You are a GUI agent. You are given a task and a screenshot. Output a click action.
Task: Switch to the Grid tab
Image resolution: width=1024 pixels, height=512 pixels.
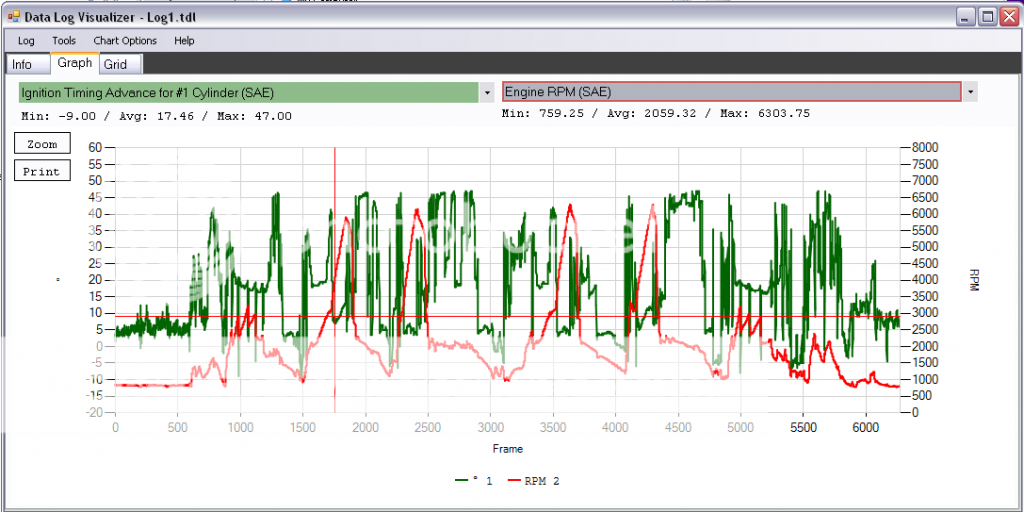(x=115, y=64)
